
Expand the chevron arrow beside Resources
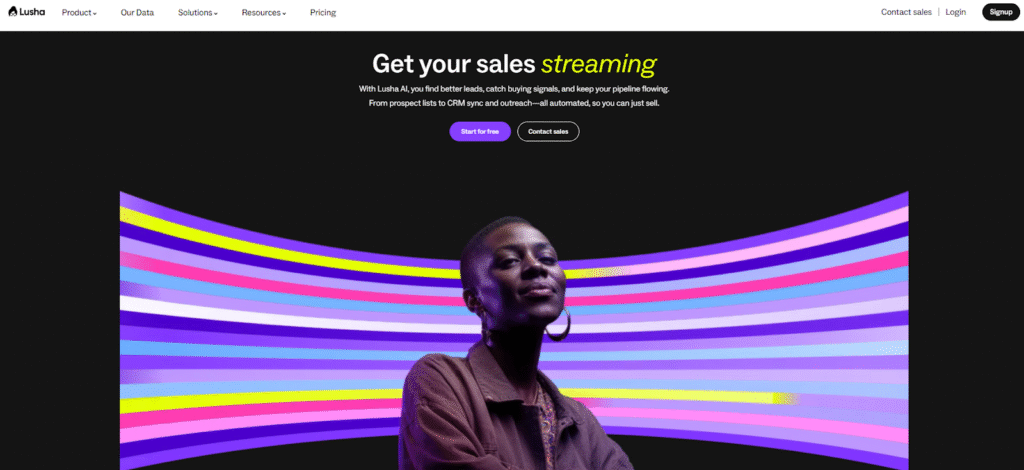(x=284, y=14)
